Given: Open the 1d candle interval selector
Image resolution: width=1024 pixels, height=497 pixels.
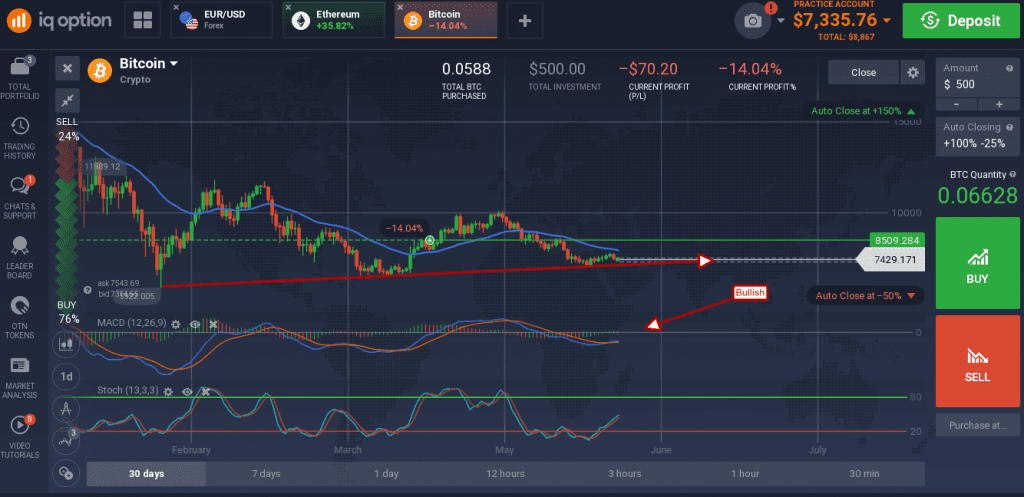Looking at the screenshot, I should click(67, 377).
